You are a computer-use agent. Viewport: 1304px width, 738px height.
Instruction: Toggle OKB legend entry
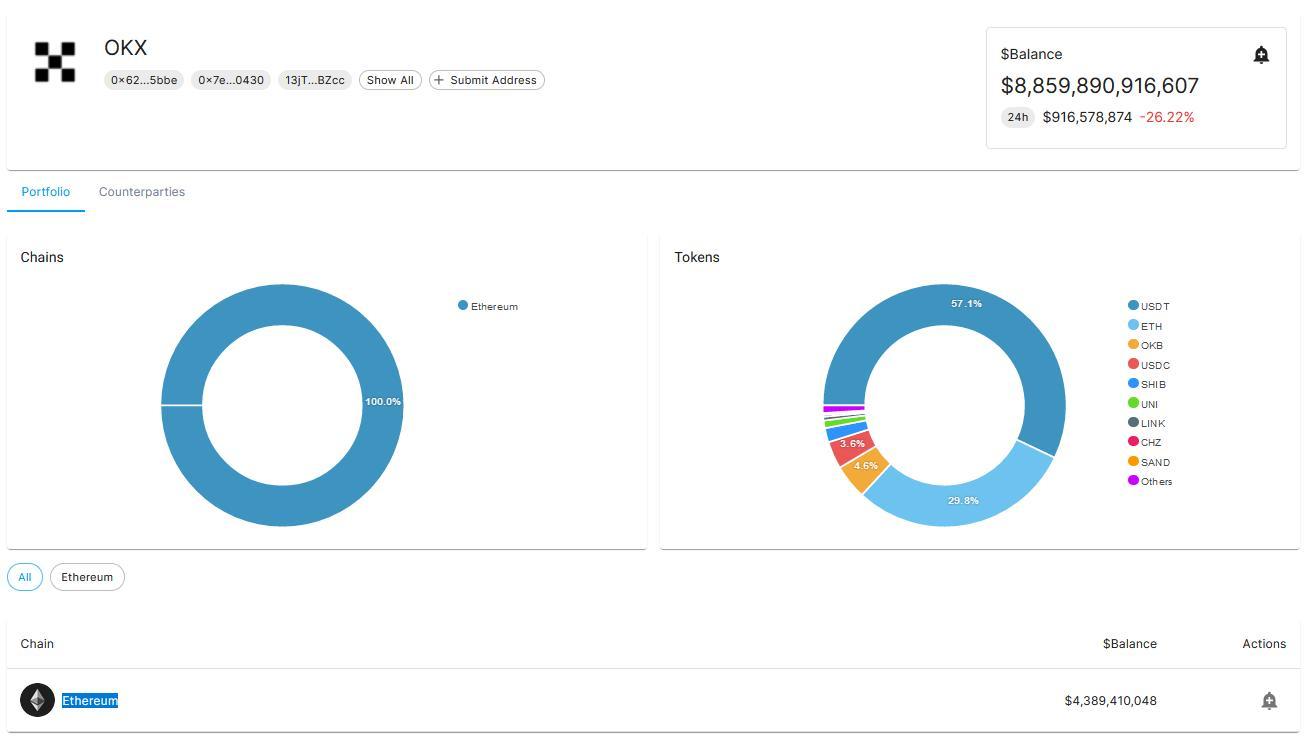1145,345
